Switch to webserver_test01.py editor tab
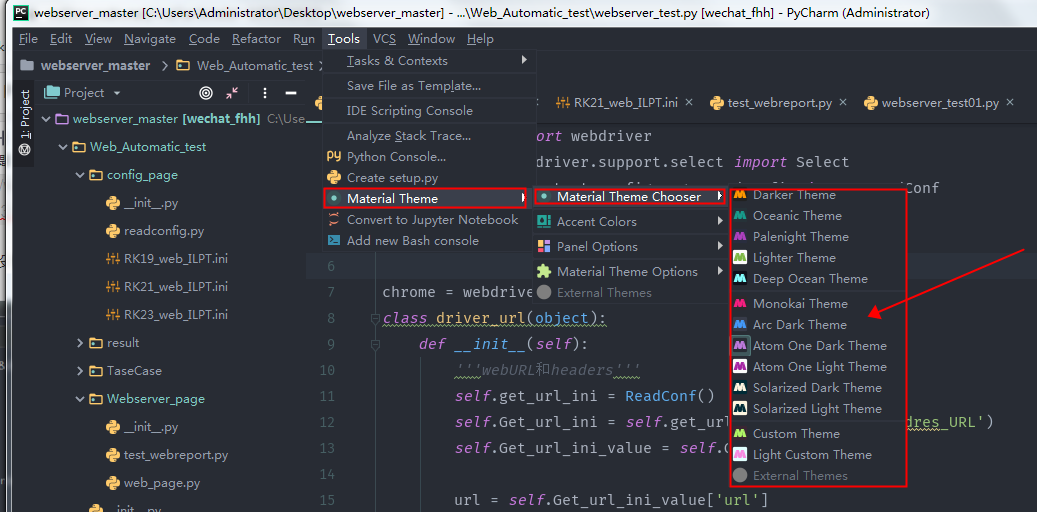Image resolution: width=1037 pixels, height=512 pixels. click(940, 103)
